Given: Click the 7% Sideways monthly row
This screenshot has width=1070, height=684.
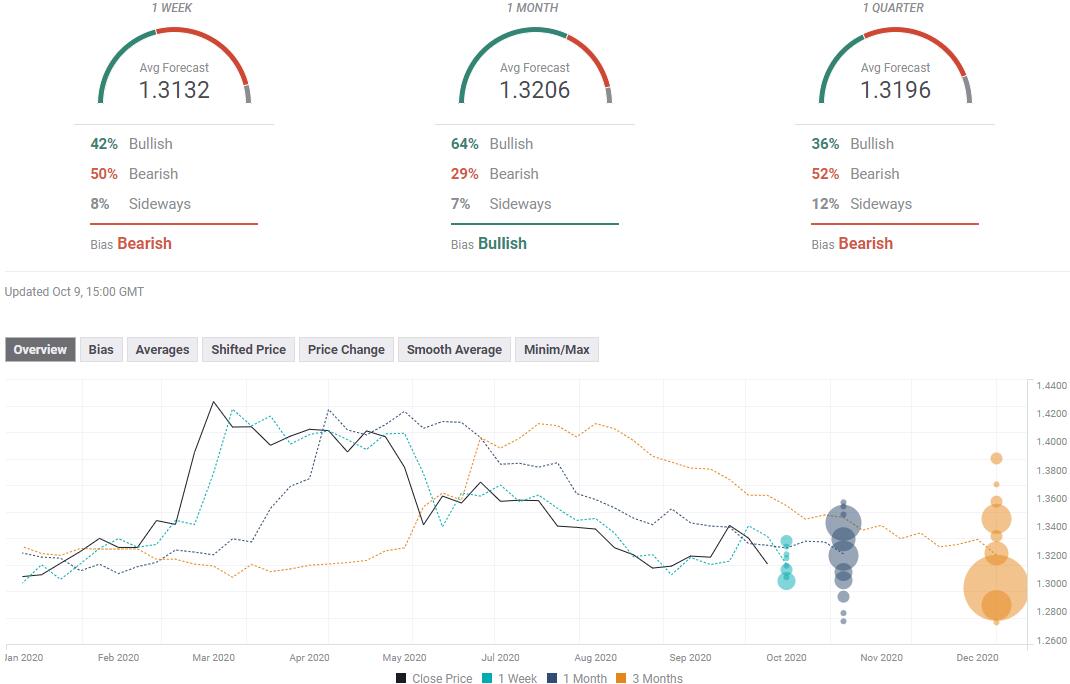Looking at the screenshot, I should (501, 204).
